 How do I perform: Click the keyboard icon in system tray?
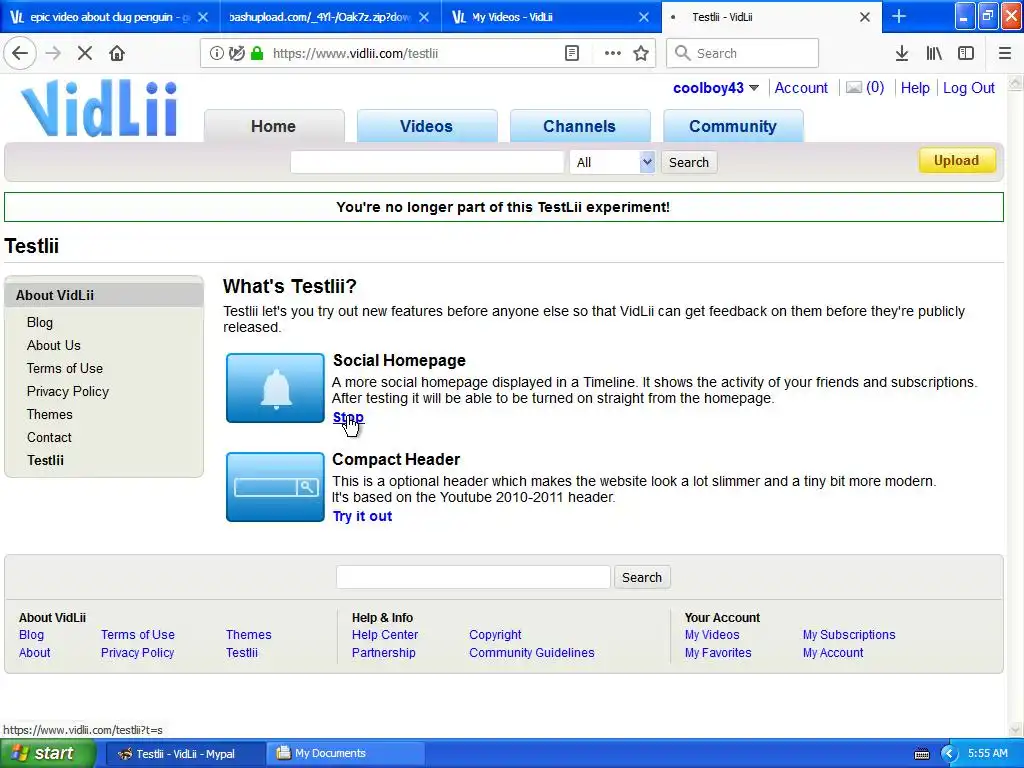click(x=921, y=754)
